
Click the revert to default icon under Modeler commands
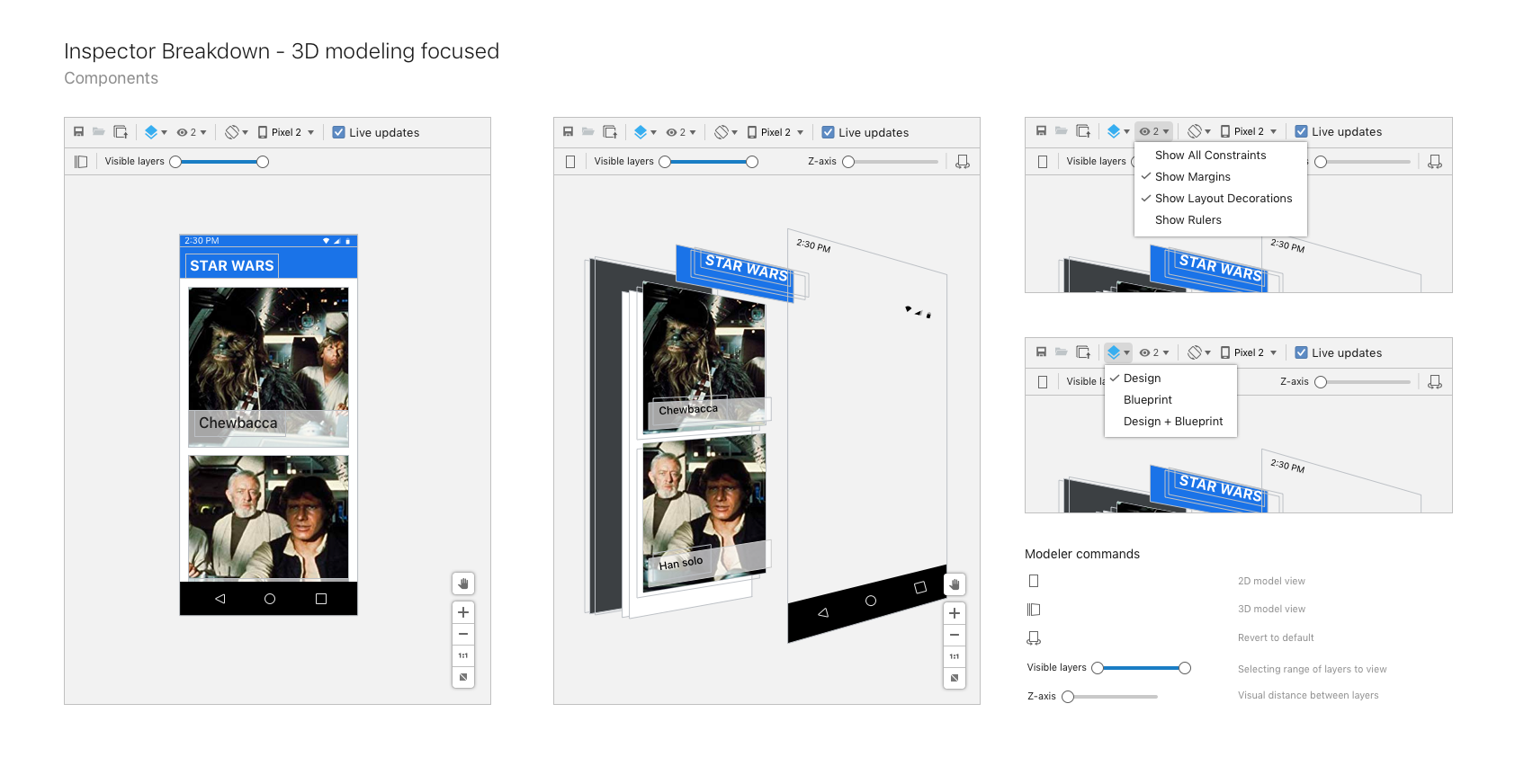click(x=1034, y=637)
